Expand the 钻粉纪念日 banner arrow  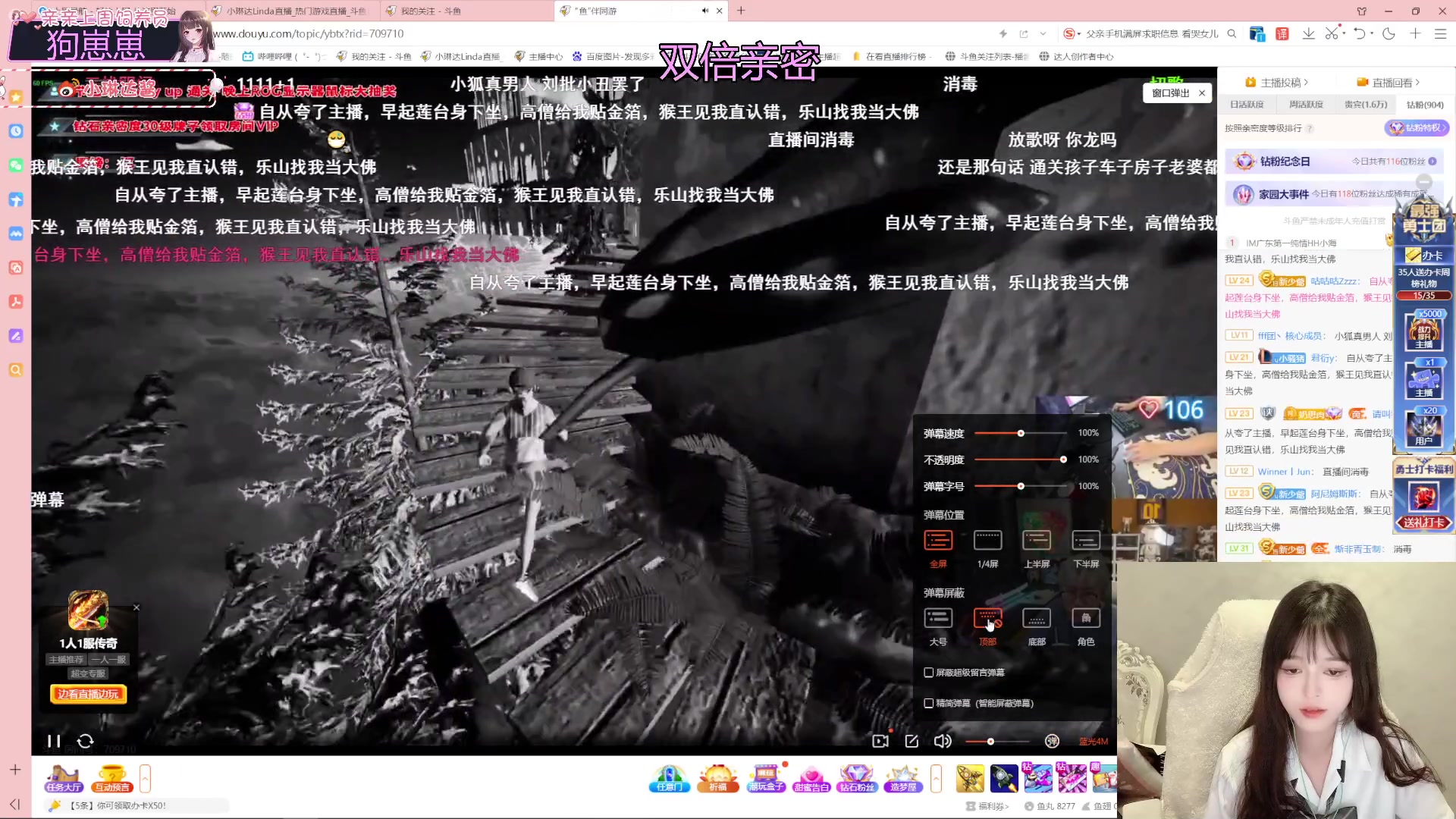click(x=1432, y=162)
